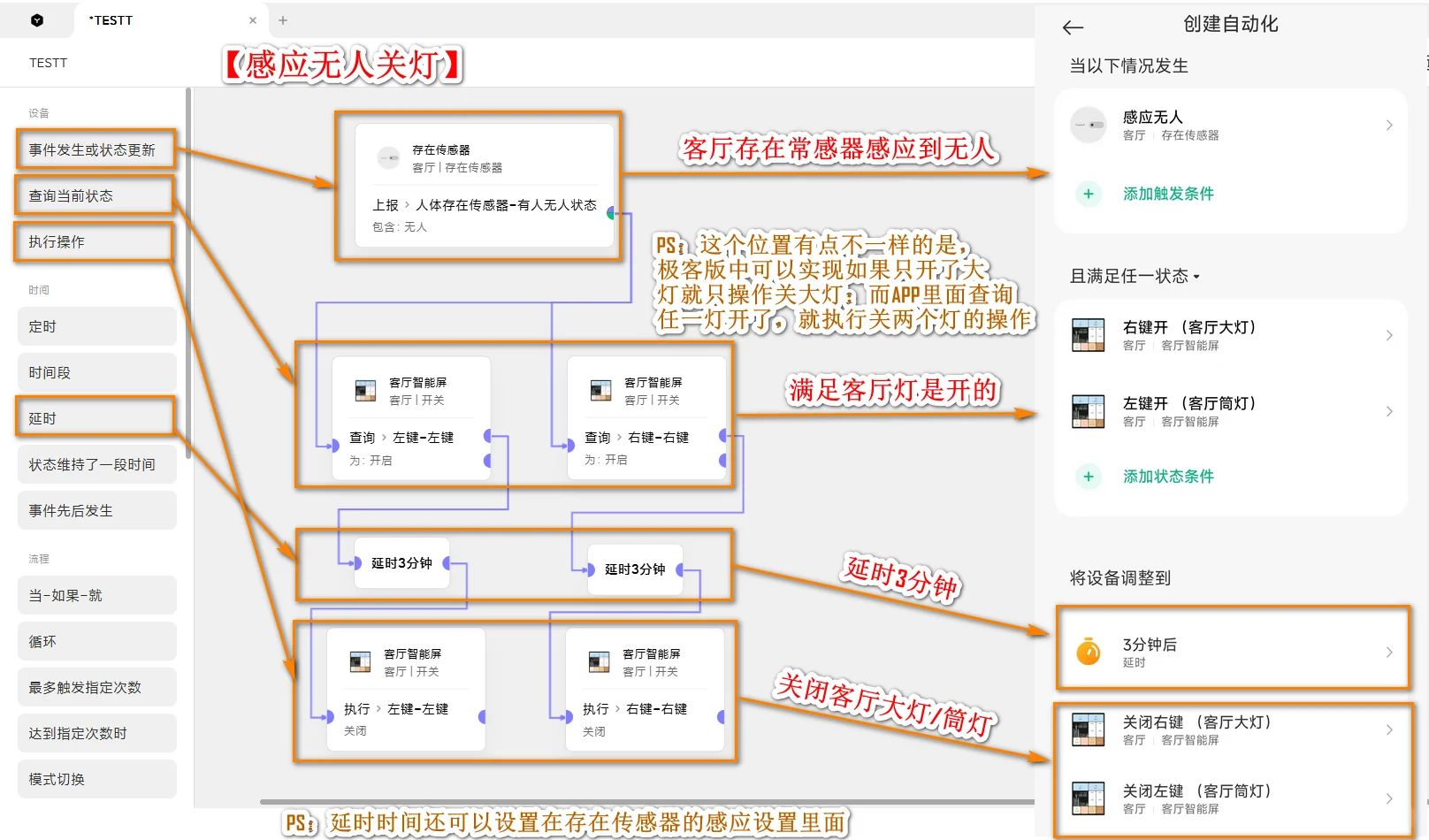Open a new tab with the plus button
The image size is (1429, 840).
pyautogui.click(x=283, y=19)
